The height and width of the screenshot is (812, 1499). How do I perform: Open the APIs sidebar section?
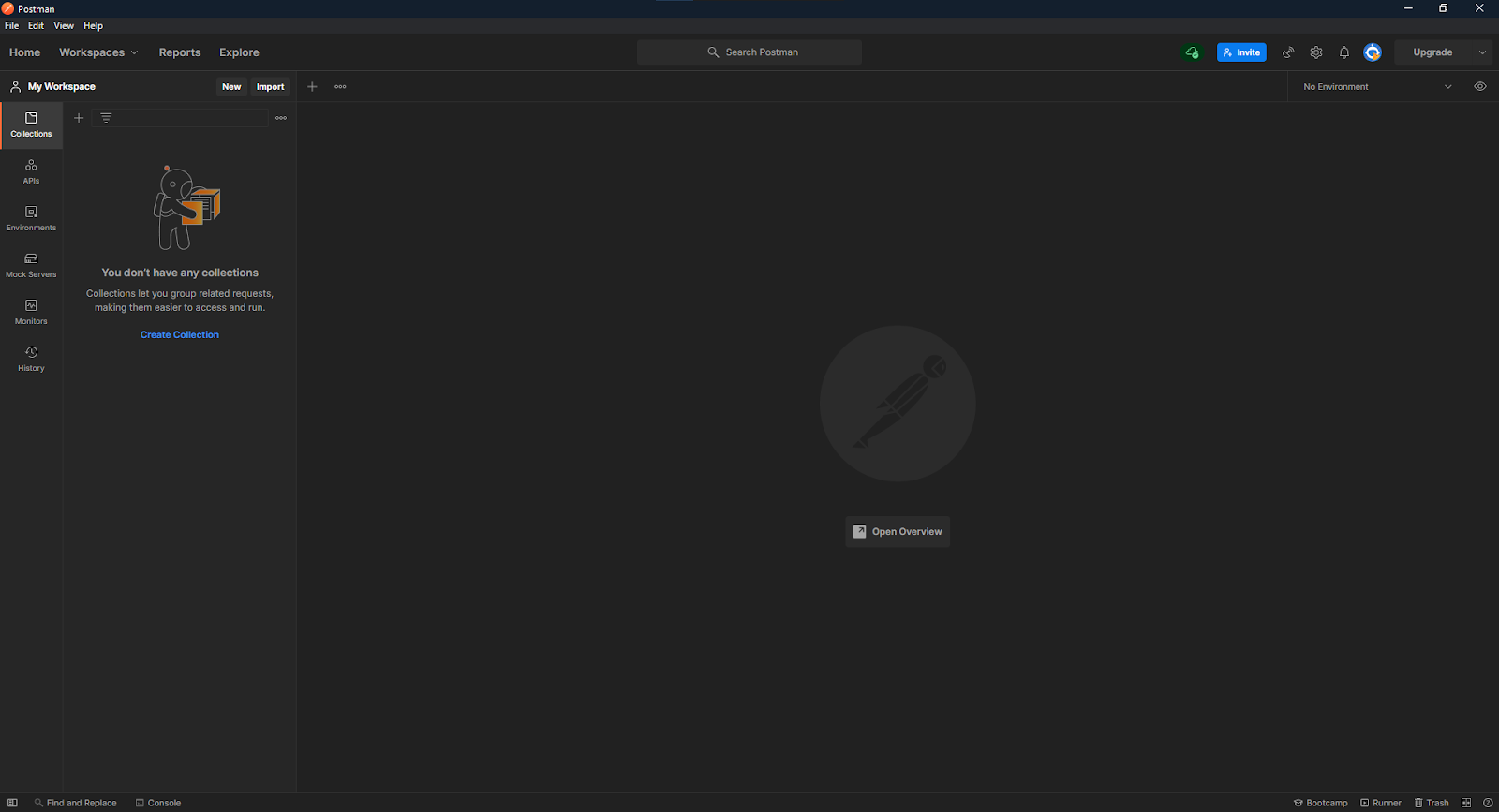point(31,172)
